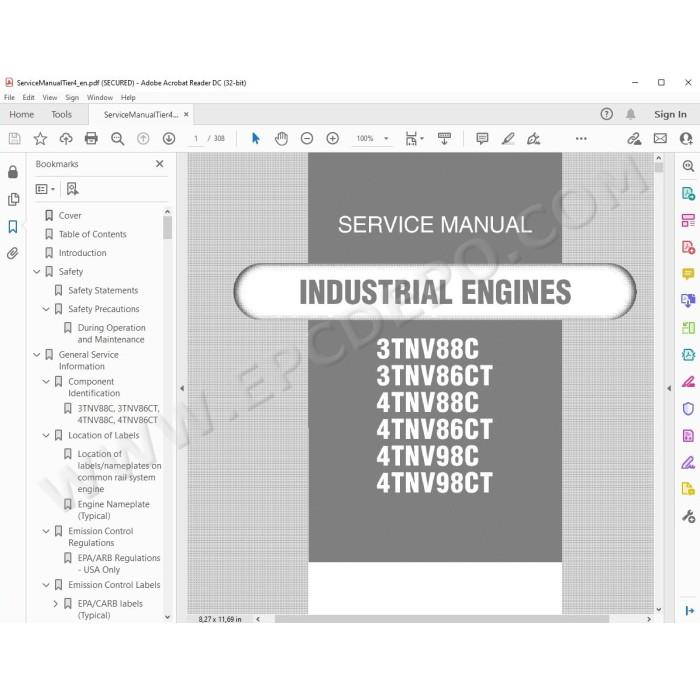Click the scrolling mode icon
The width and height of the screenshot is (700, 700).
point(444,139)
